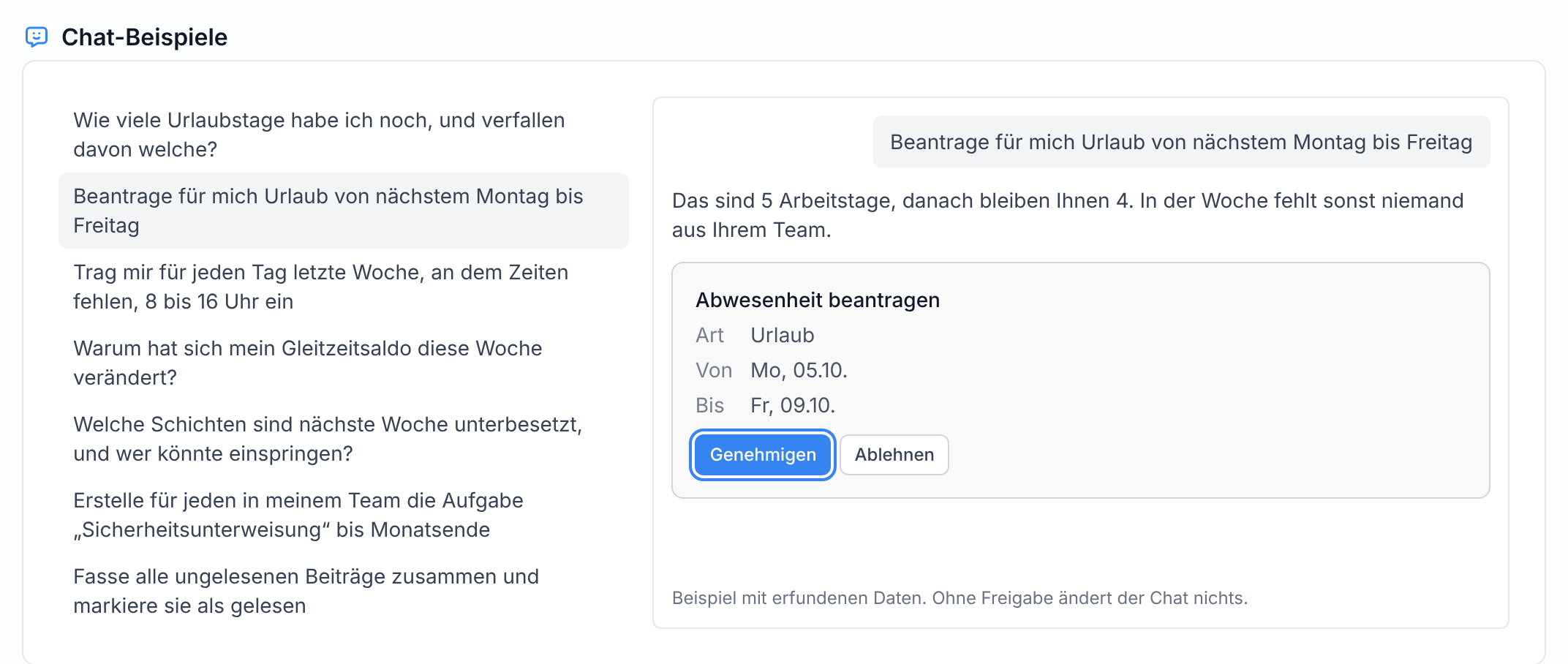Screen dimensions: 1568x664
Task: Reject the request with Ablehnen button
Action: click(894, 455)
